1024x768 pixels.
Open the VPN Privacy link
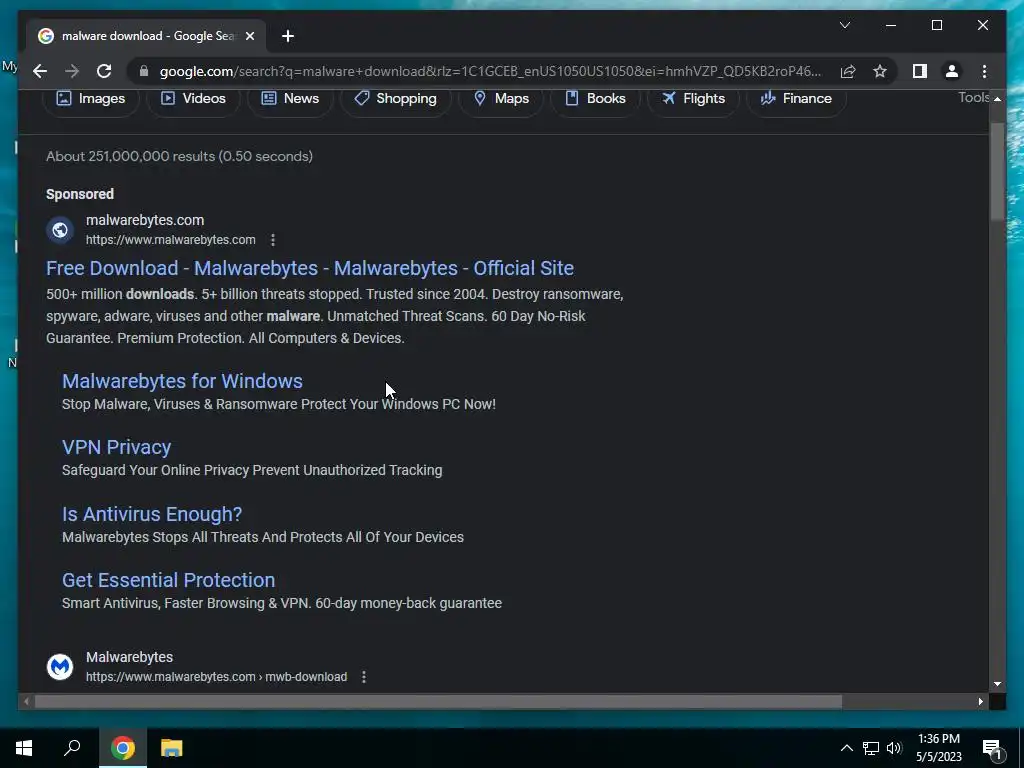tap(116, 447)
